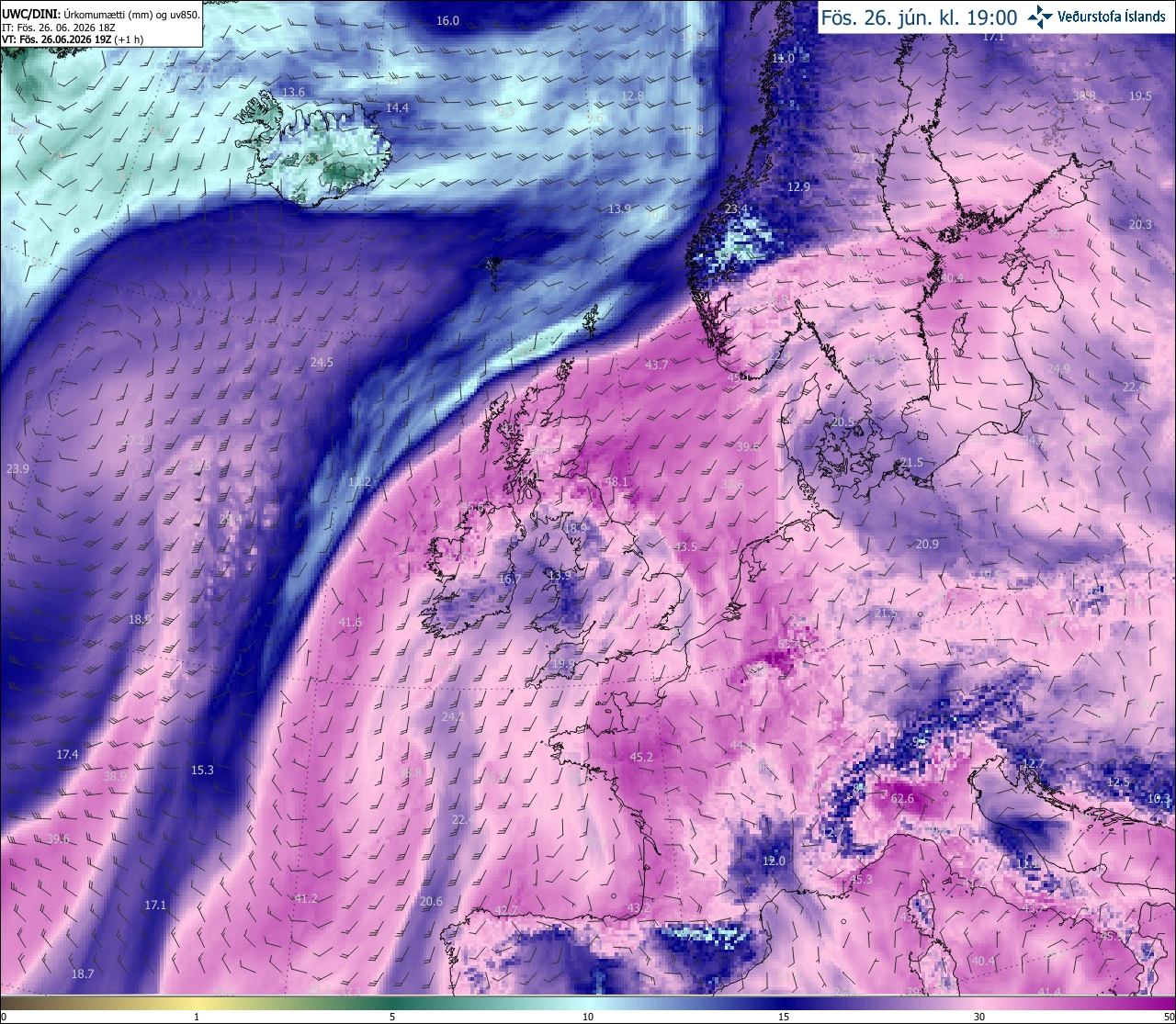Select the 10 tick on the color scale
The height and width of the screenshot is (1024, 1176).
coord(588,1017)
